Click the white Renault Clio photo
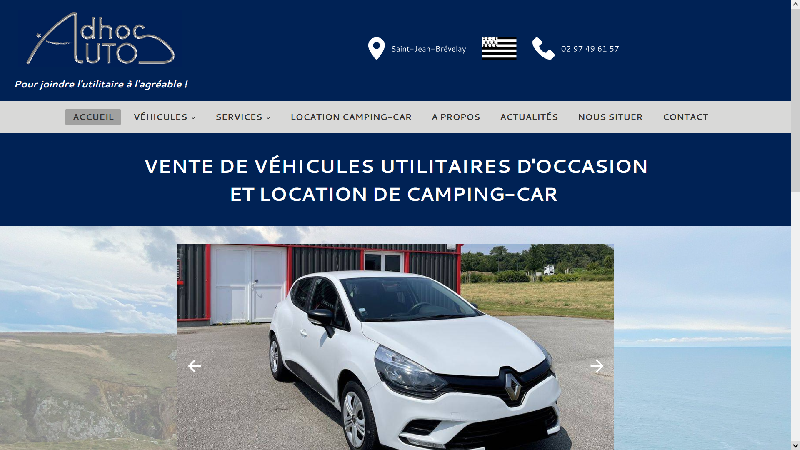 [395, 347]
